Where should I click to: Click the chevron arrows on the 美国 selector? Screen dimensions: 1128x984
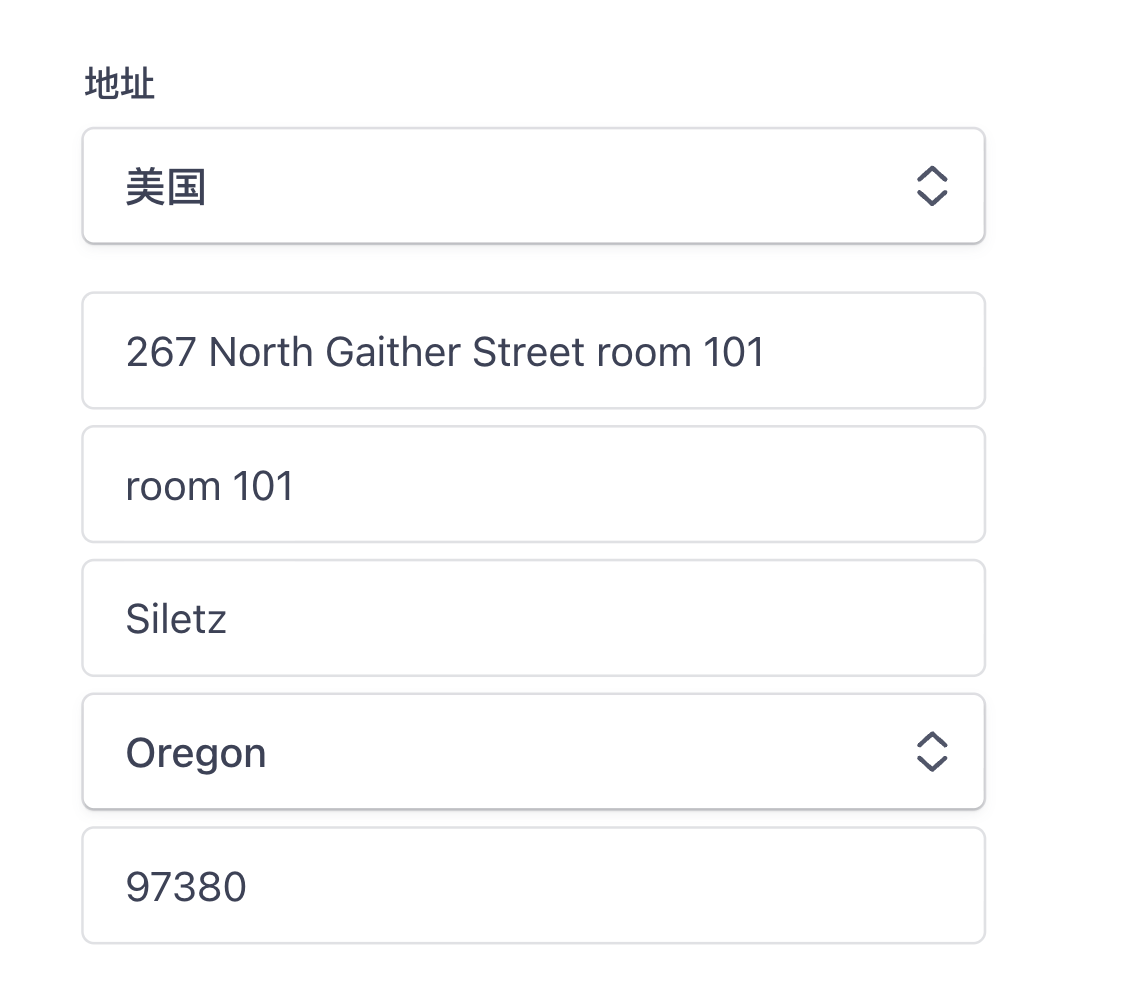tap(931, 186)
